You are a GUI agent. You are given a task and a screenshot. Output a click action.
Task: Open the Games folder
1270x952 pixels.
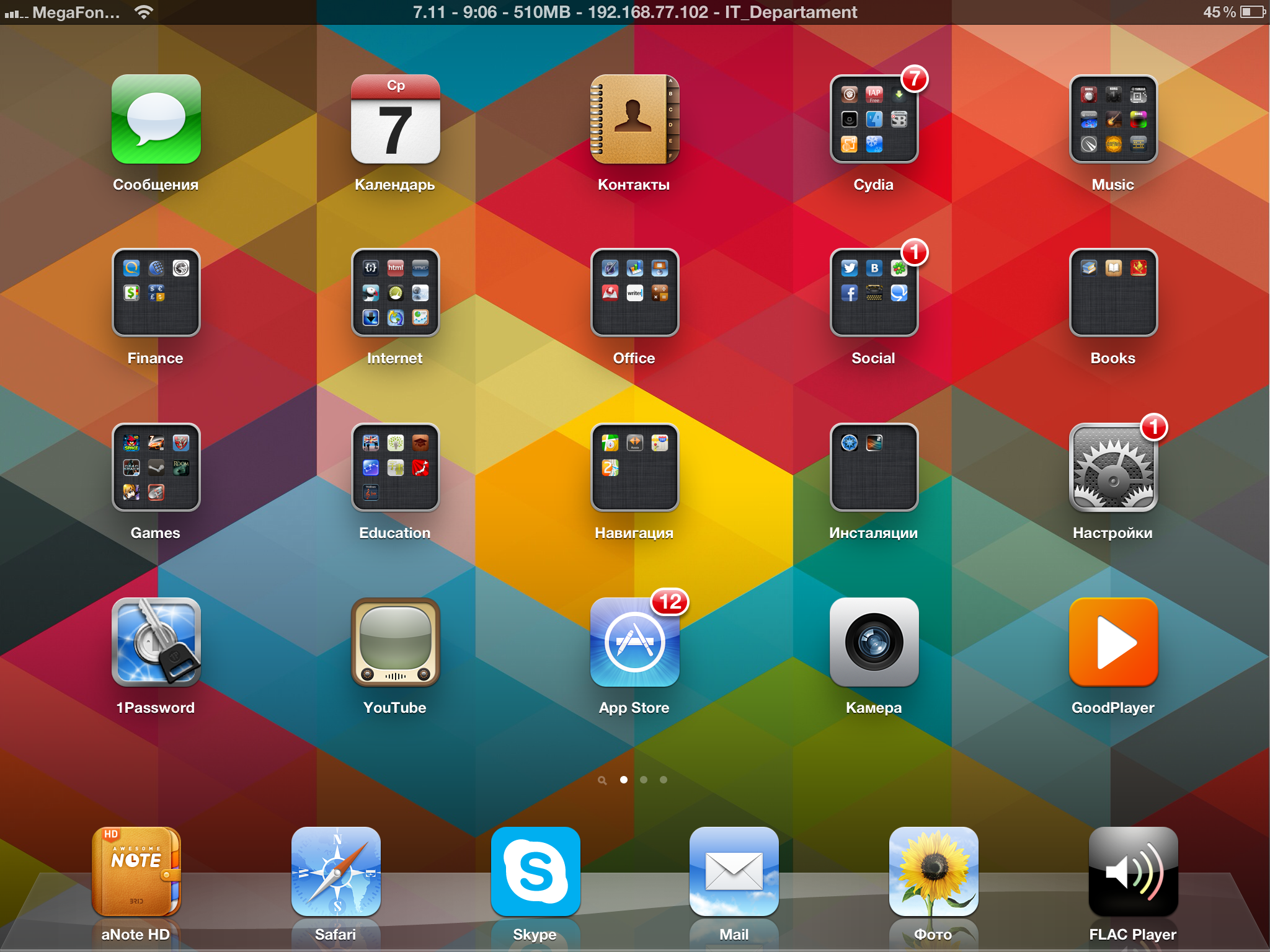[x=156, y=468]
